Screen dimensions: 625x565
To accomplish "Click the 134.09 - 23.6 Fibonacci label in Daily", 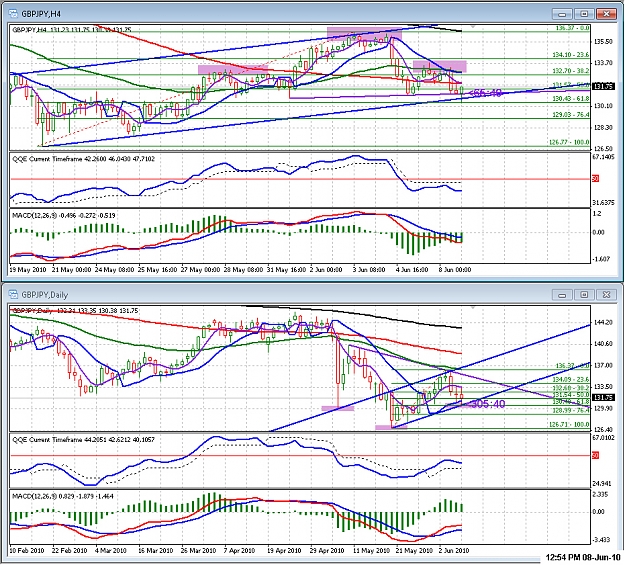I will tap(570, 379).
